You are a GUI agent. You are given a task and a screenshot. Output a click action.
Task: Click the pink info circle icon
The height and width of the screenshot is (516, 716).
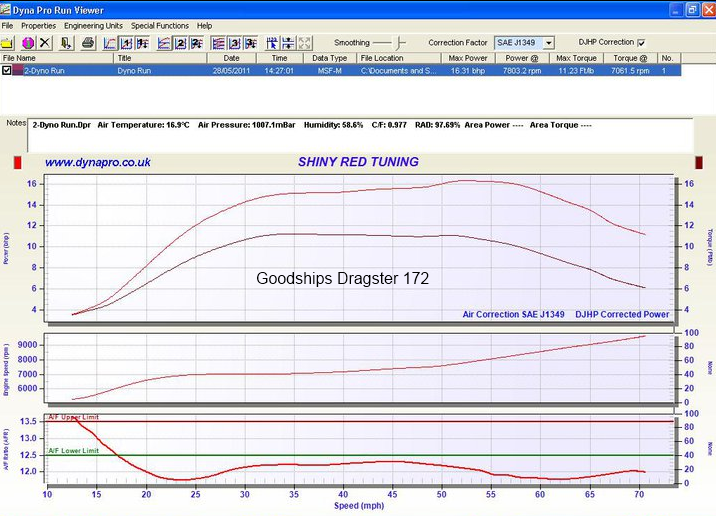28,43
